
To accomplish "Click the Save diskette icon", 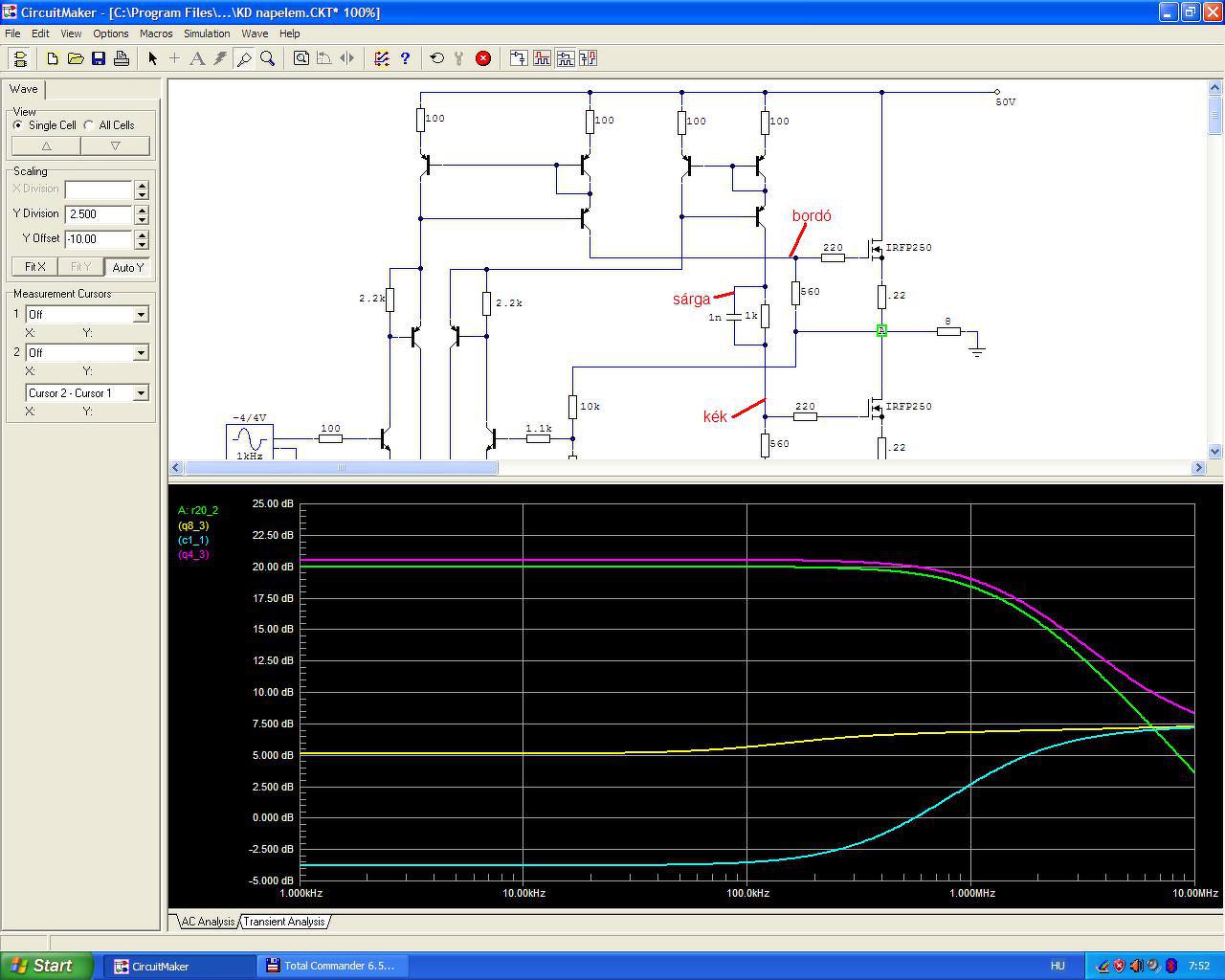I will (99, 58).
